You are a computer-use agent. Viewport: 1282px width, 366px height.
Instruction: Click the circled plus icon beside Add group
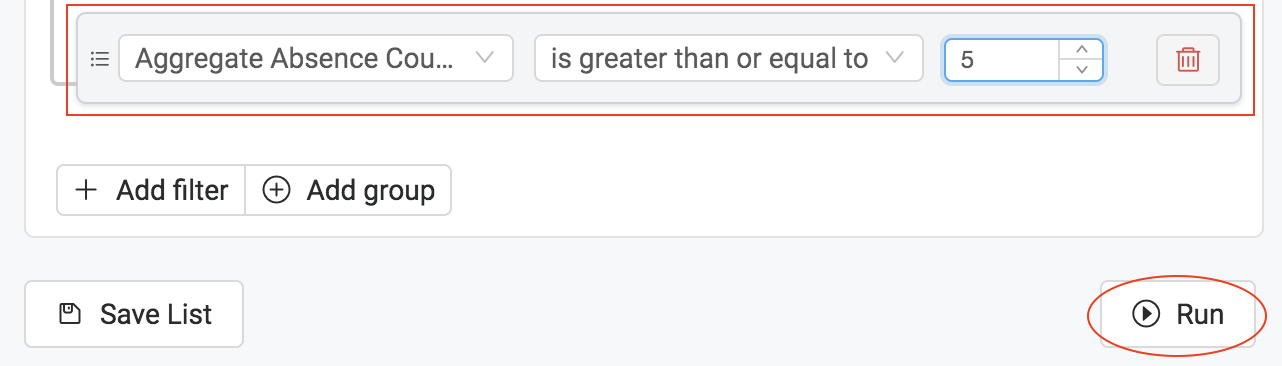(x=276, y=190)
